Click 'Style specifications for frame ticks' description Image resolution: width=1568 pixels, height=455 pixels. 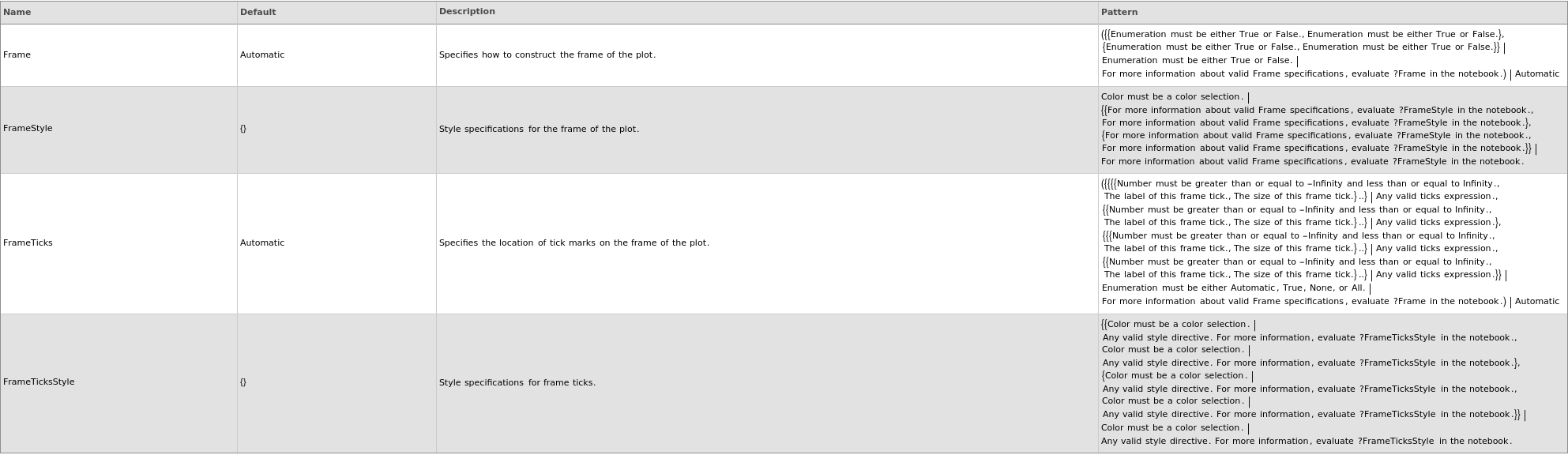(x=517, y=383)
